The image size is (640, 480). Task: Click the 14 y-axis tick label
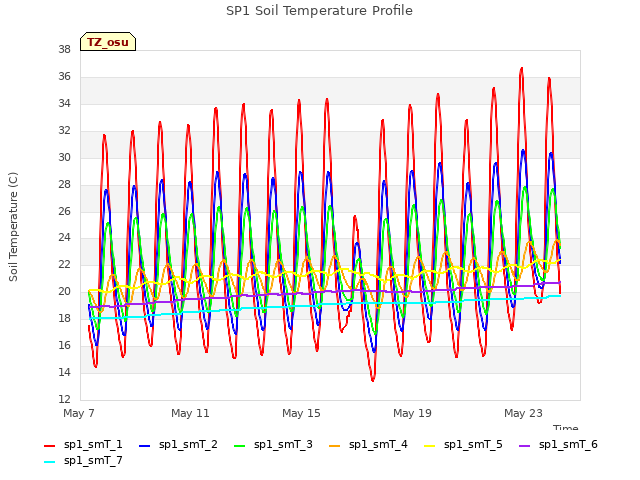pos(64,373)
